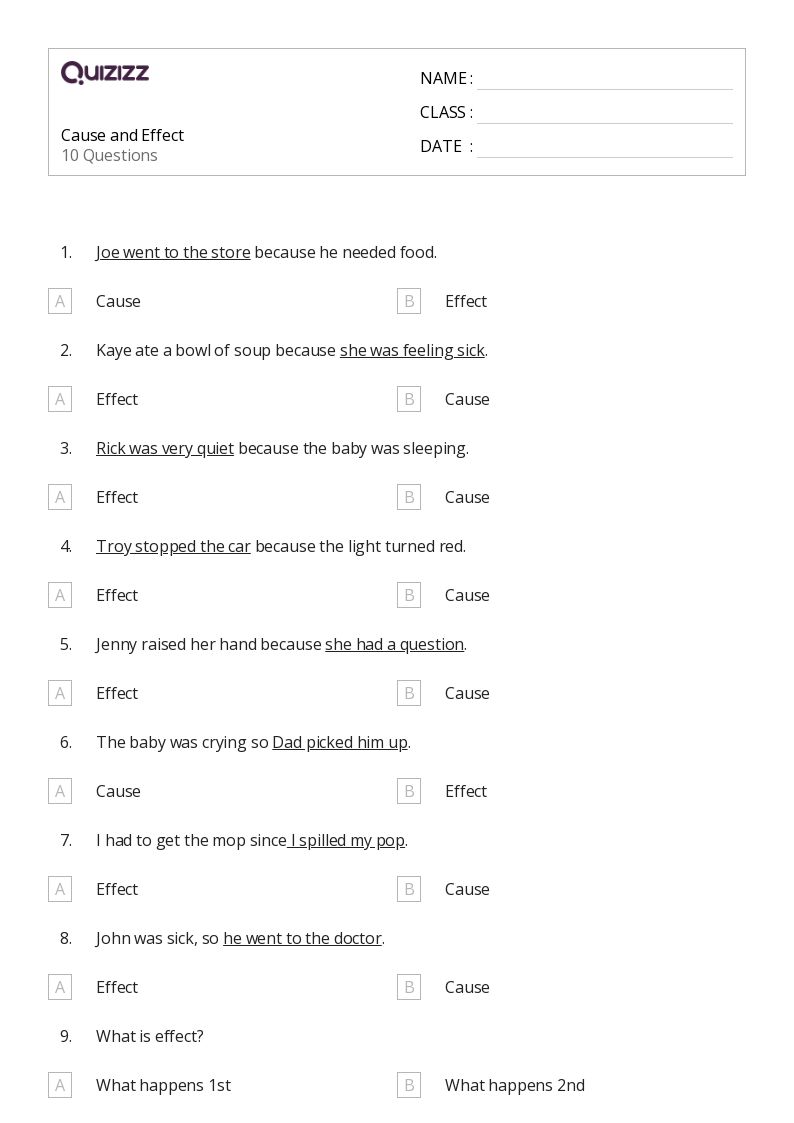This screenshot has height=1123, width=794.
Task: Select option A Cause for question 1
Action: click(60, 301)
